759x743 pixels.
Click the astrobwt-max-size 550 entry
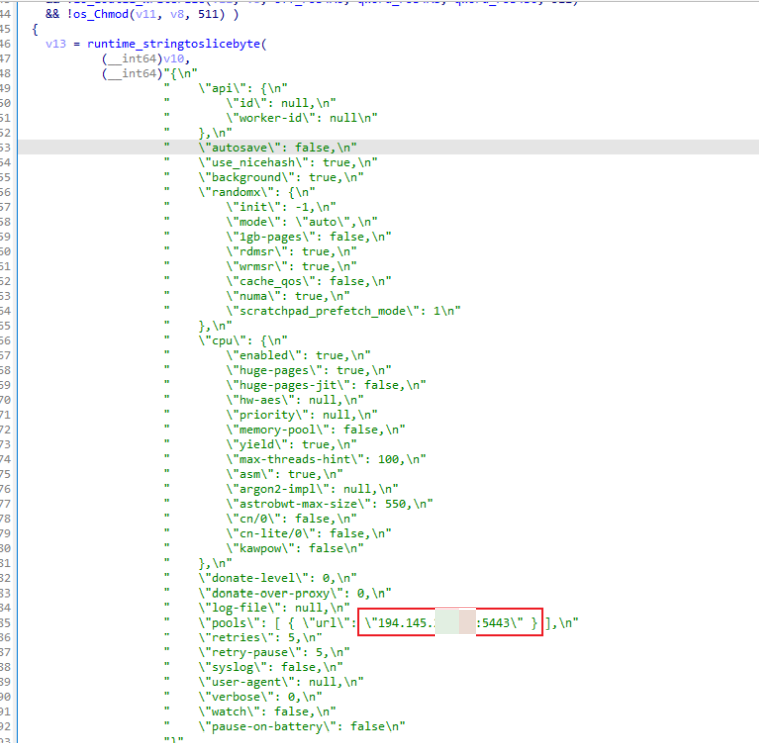tap(326, 504)
